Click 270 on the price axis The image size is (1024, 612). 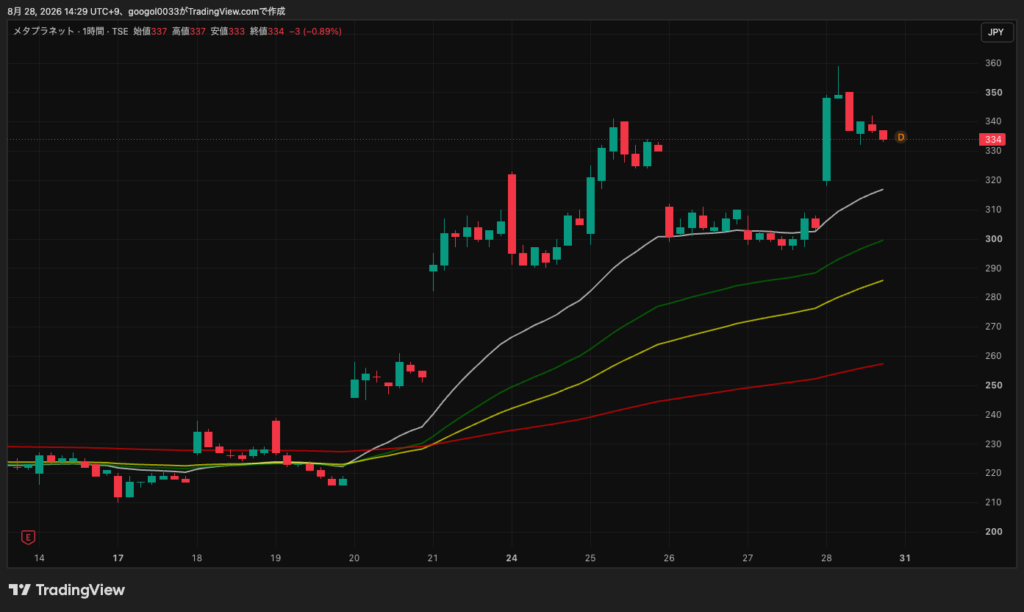click(x=993, y=327)
